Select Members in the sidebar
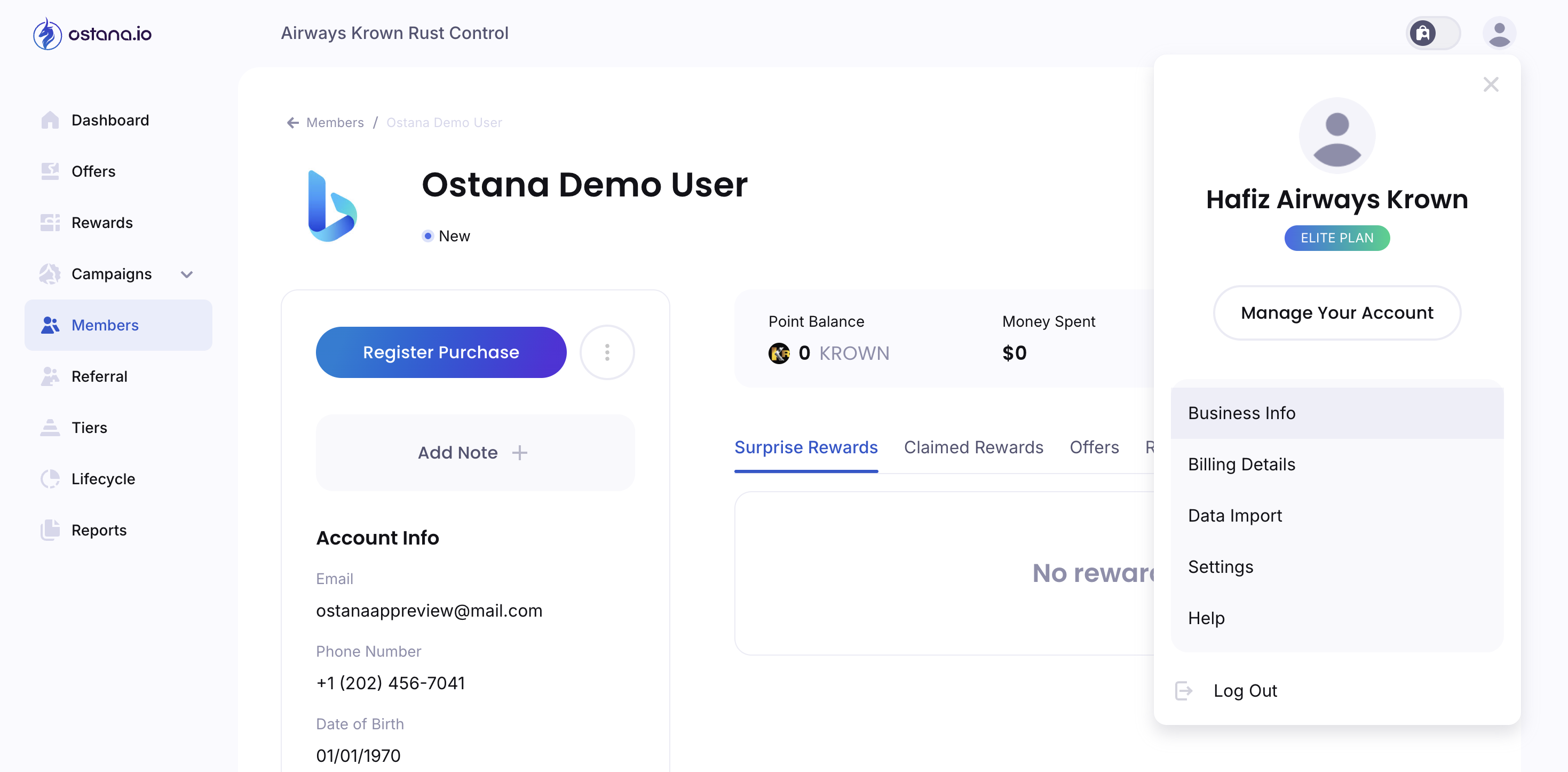 pyautogui.click(x=118, y=325)
